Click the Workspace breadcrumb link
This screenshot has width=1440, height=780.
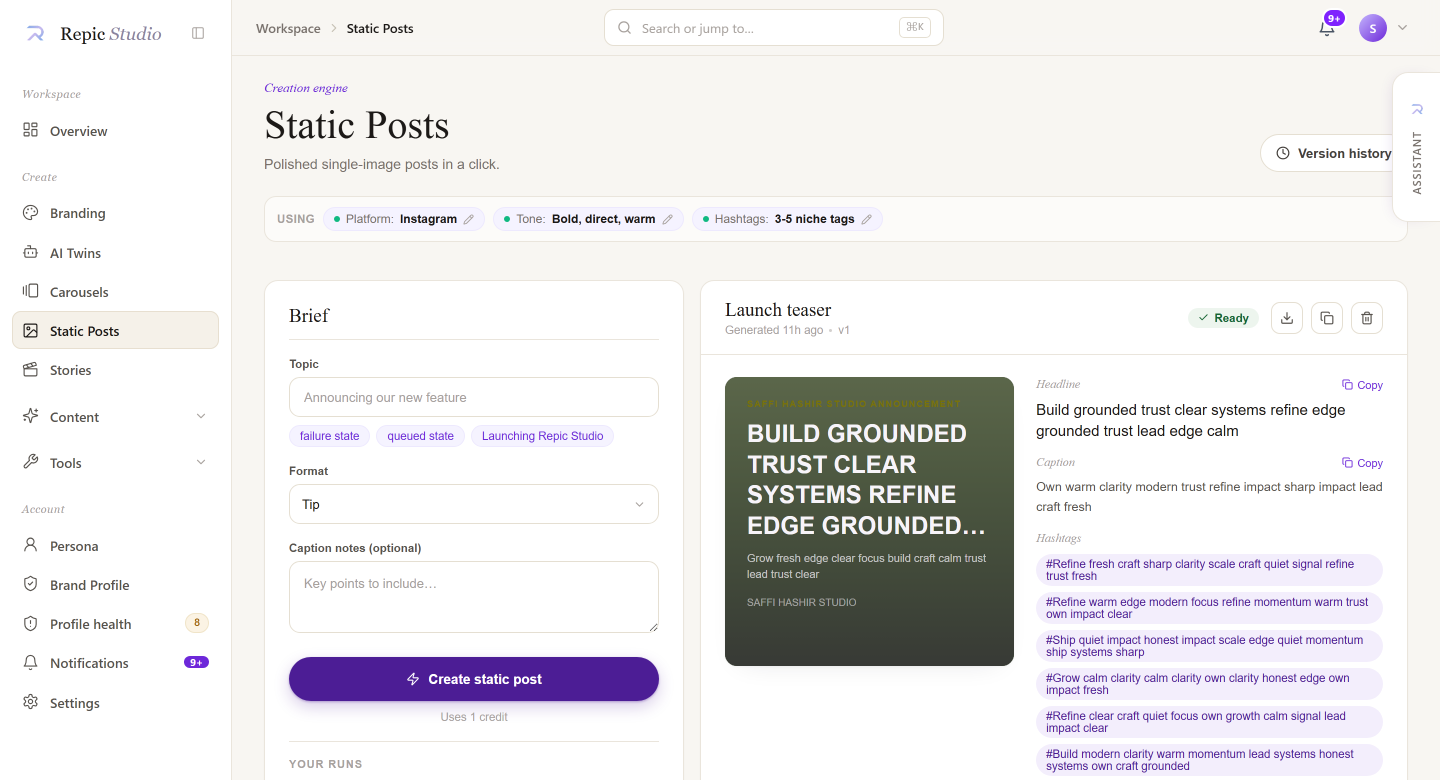[288, 28]
